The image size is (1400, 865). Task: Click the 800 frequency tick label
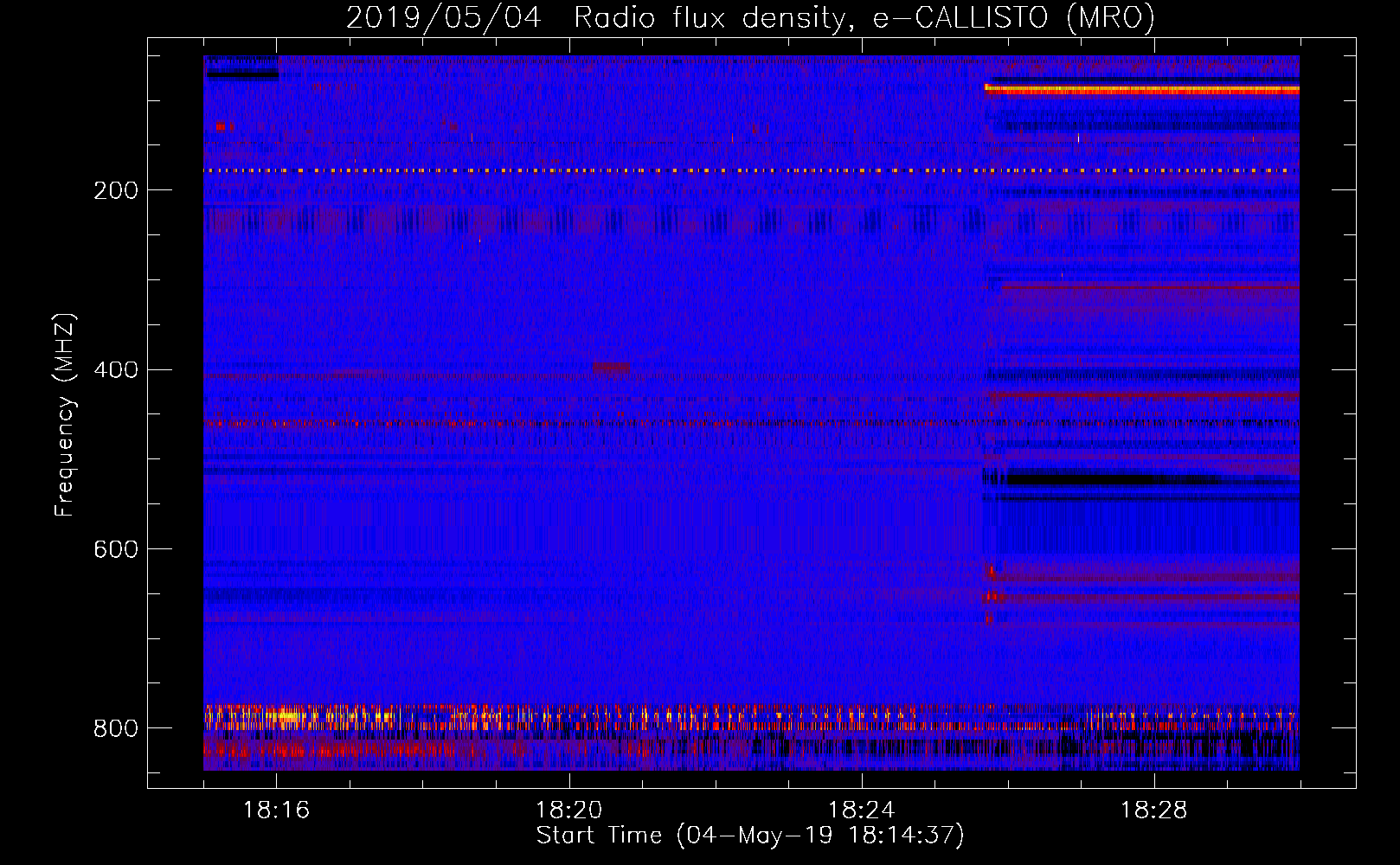tap(116, 729)
